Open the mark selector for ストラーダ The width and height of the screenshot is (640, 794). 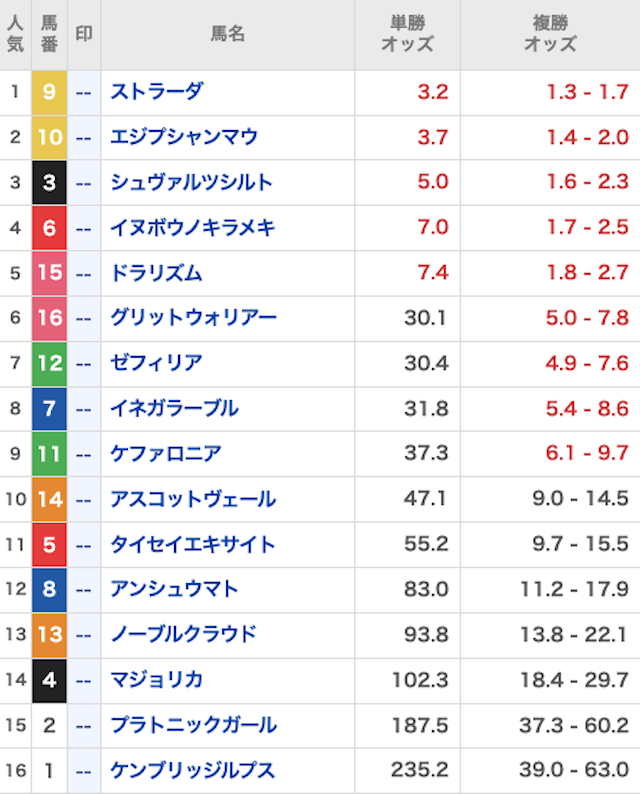84,92
